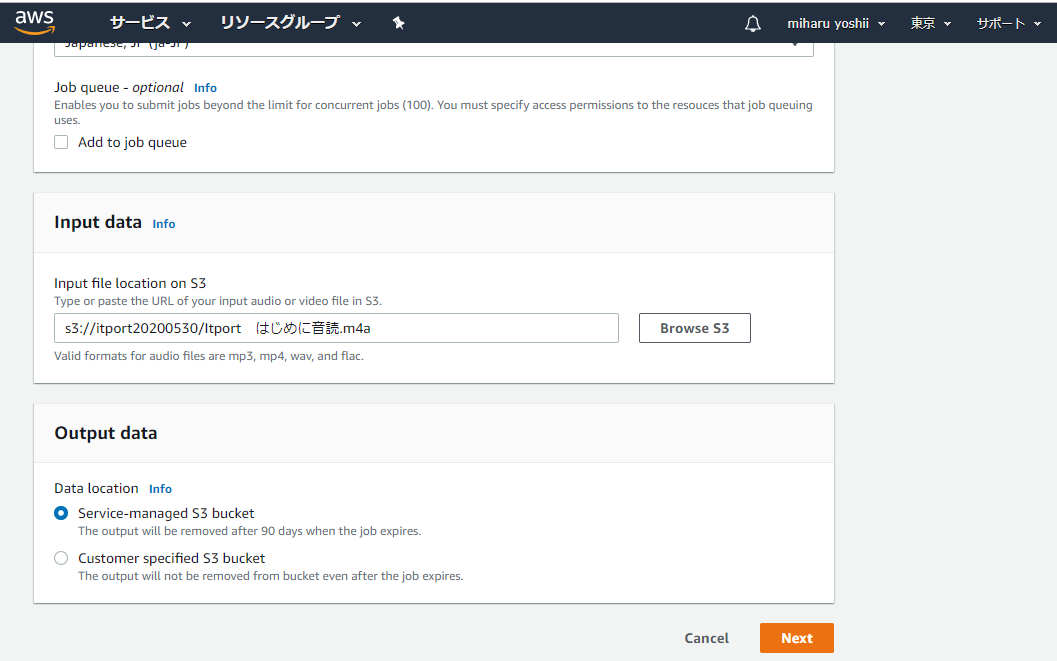Viewport: 1057px width, 661px height.
Task: Click the orange Next button
Action: pos(797,638)
